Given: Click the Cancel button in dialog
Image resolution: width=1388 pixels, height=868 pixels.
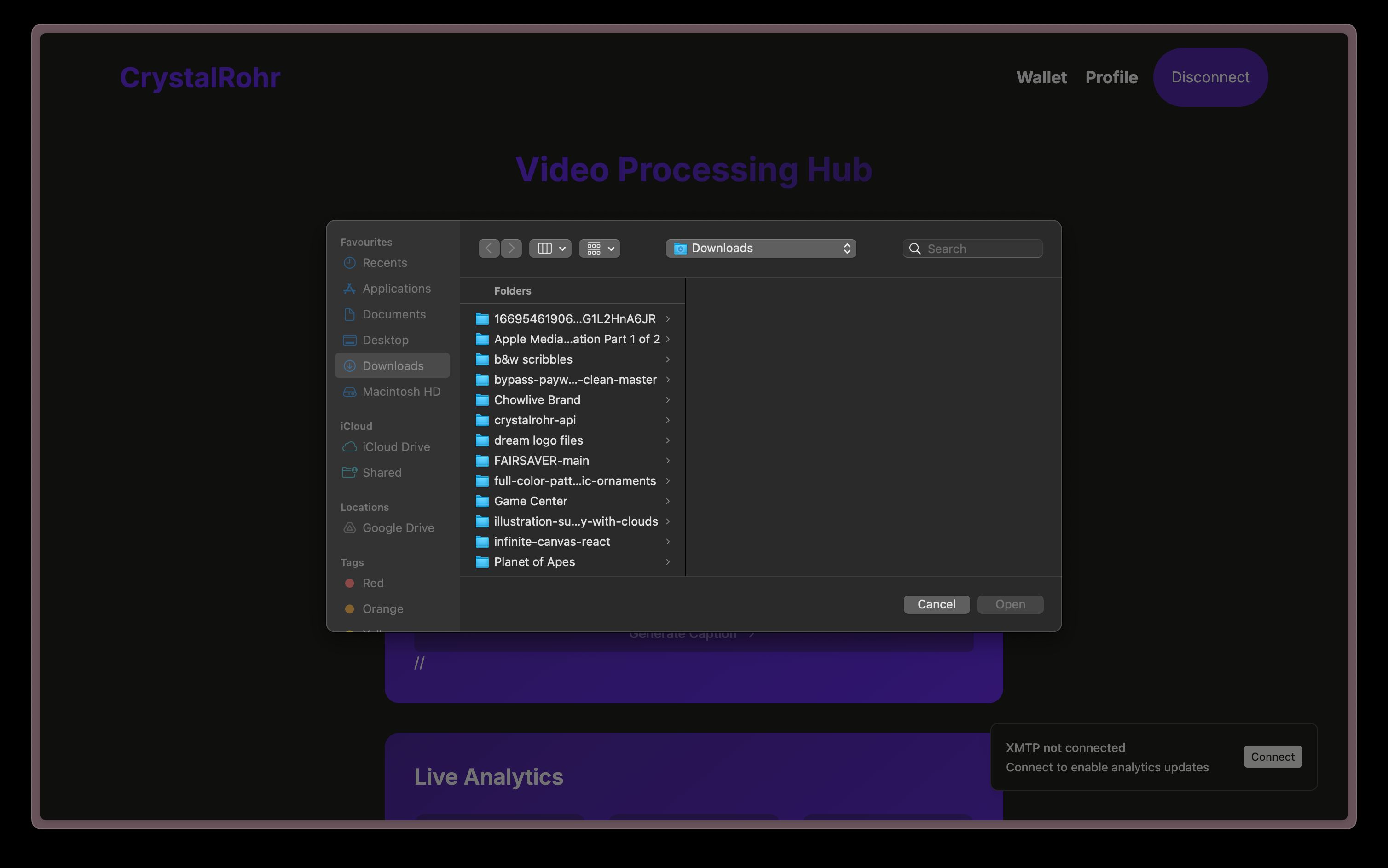Looking at the screenshot, I should [x=936, y=604].
